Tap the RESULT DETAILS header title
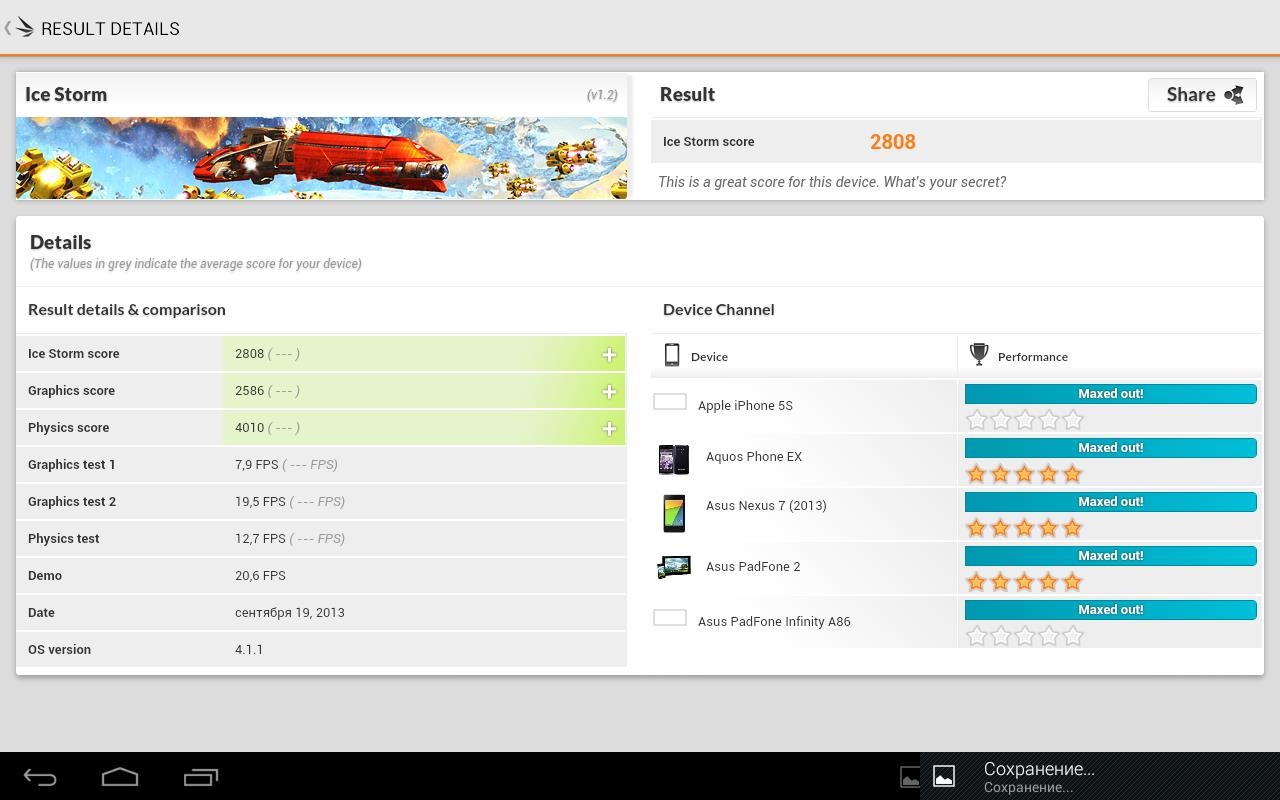 (x=110, y=29)
